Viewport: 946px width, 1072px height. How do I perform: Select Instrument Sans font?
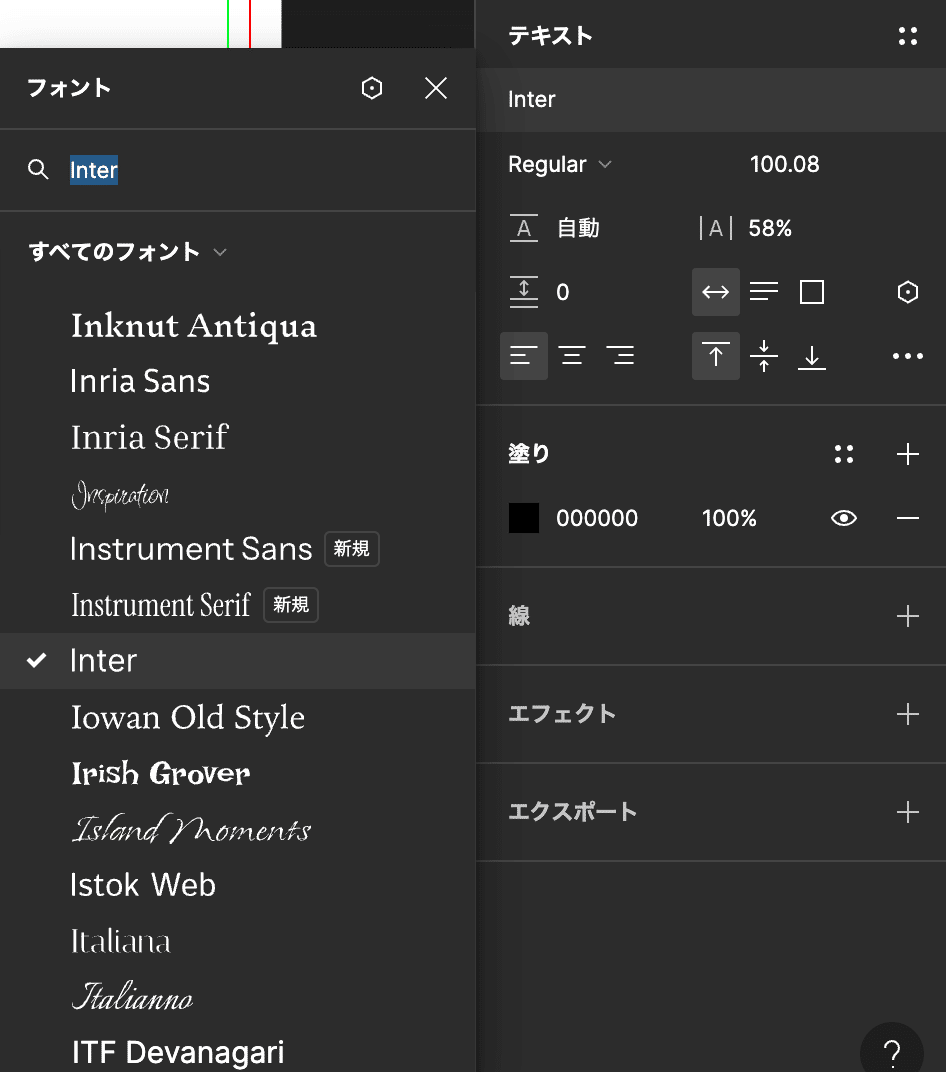click(x=191, y=549)
